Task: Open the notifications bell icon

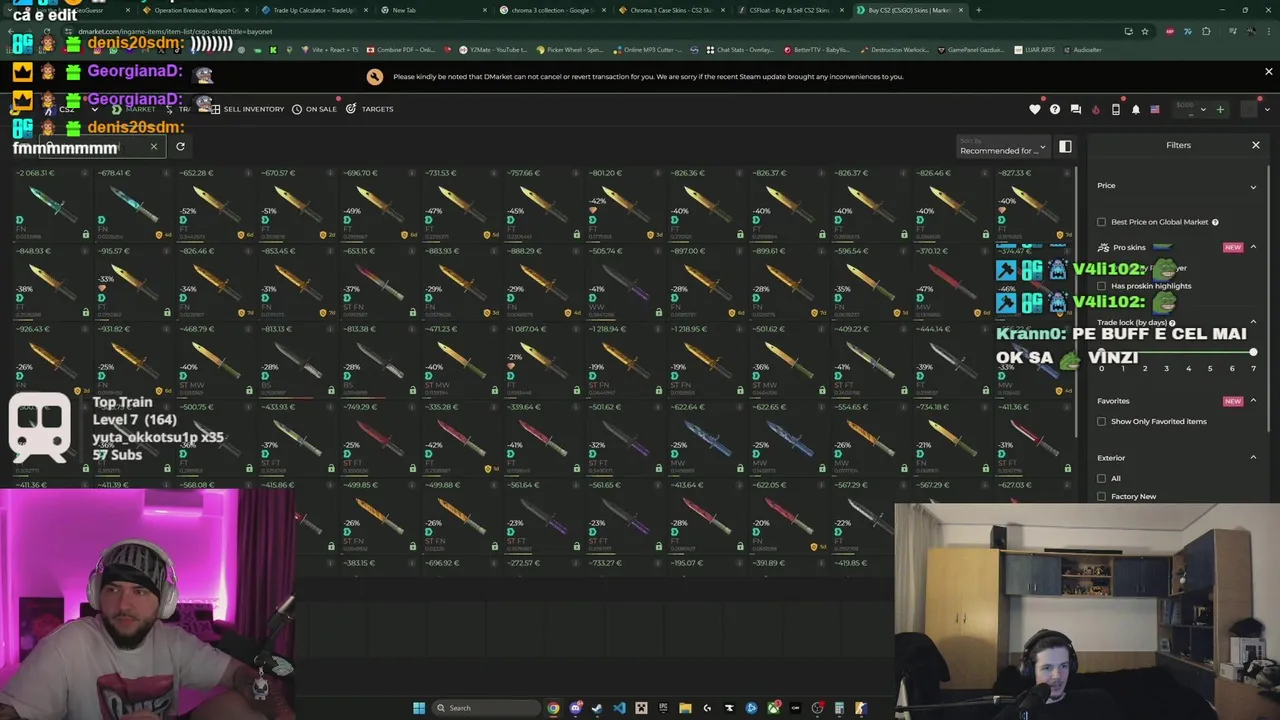Action: click(1136, 109)
